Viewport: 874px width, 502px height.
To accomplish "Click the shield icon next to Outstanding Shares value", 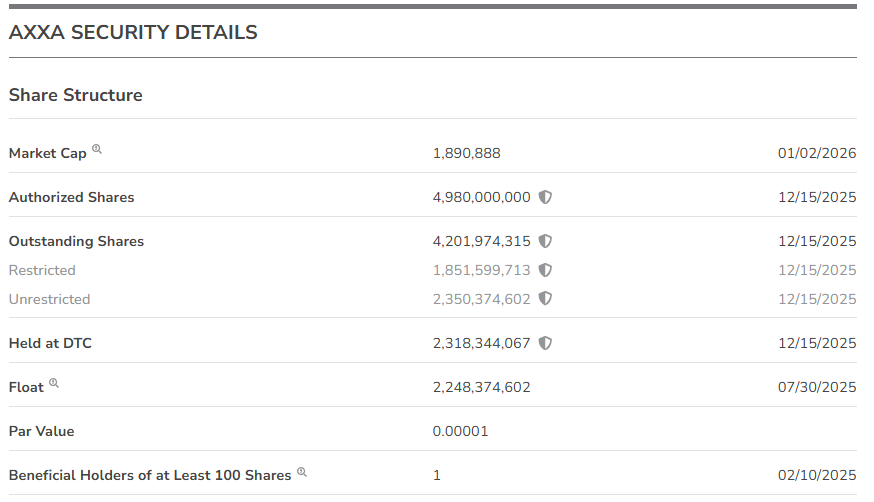I will pyautogui.click(x=545, y=241).
